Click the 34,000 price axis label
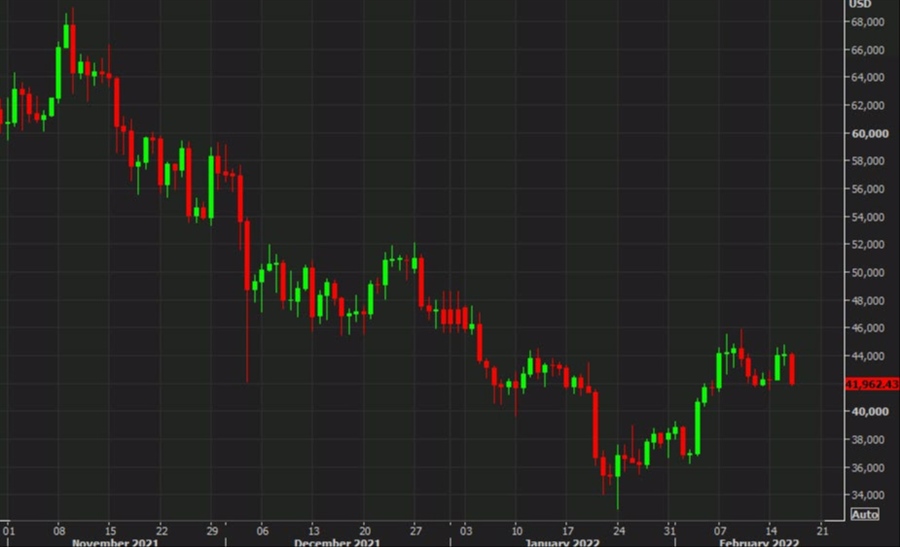The image size is (900, 547). click(868, 495)
